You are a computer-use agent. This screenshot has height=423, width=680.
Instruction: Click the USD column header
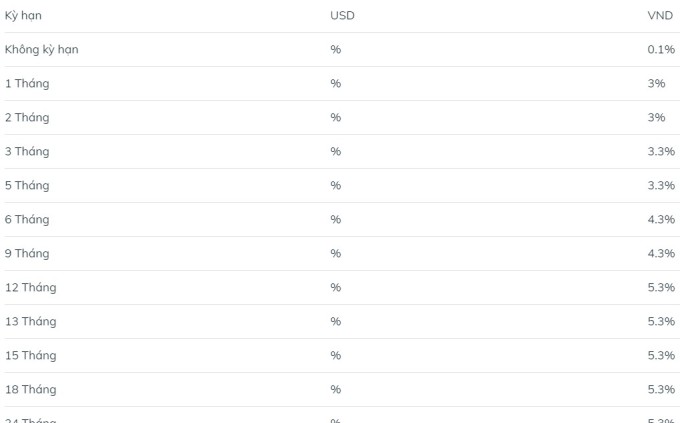click(x=342, y=16)
